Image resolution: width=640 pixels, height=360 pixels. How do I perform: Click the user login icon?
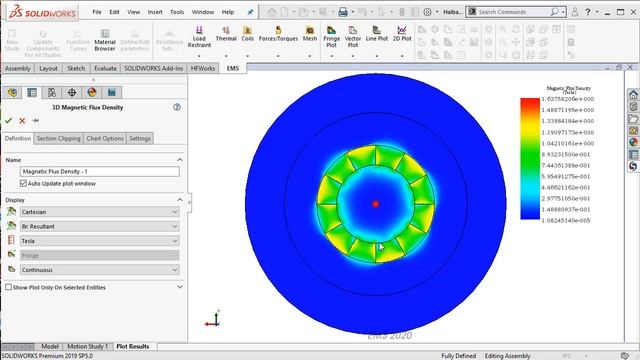coord(575,12)
